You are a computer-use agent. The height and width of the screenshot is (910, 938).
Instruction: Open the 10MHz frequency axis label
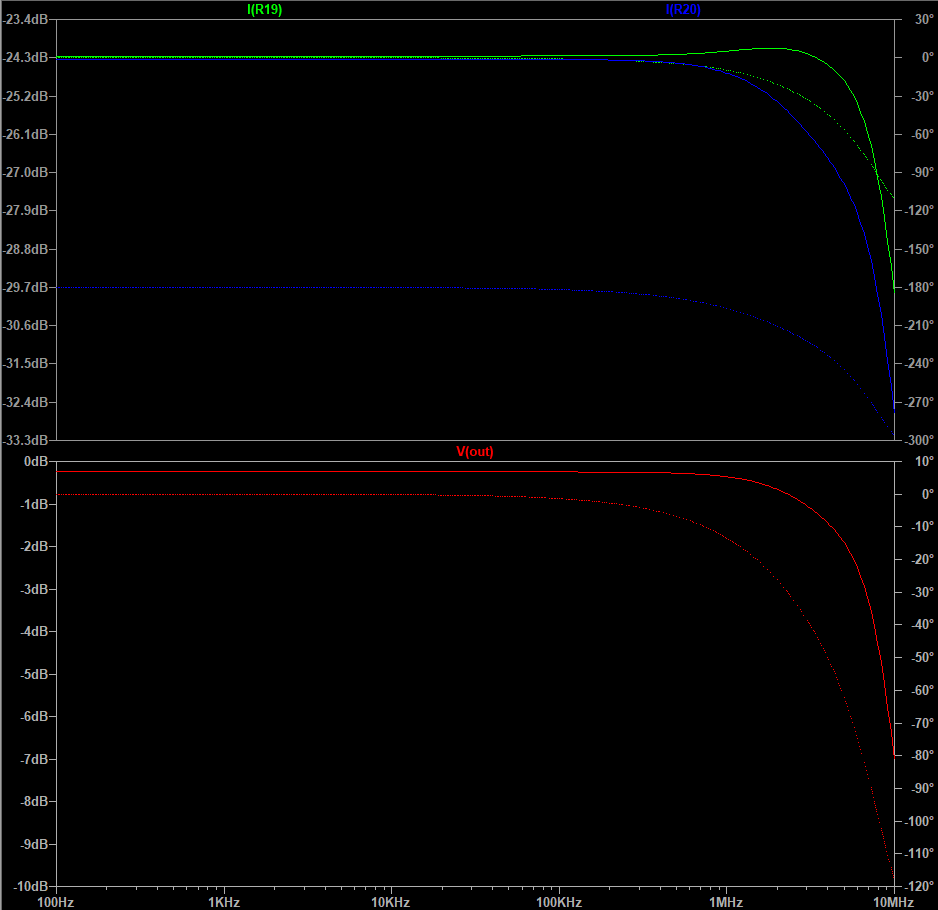(x=893, y=902)
